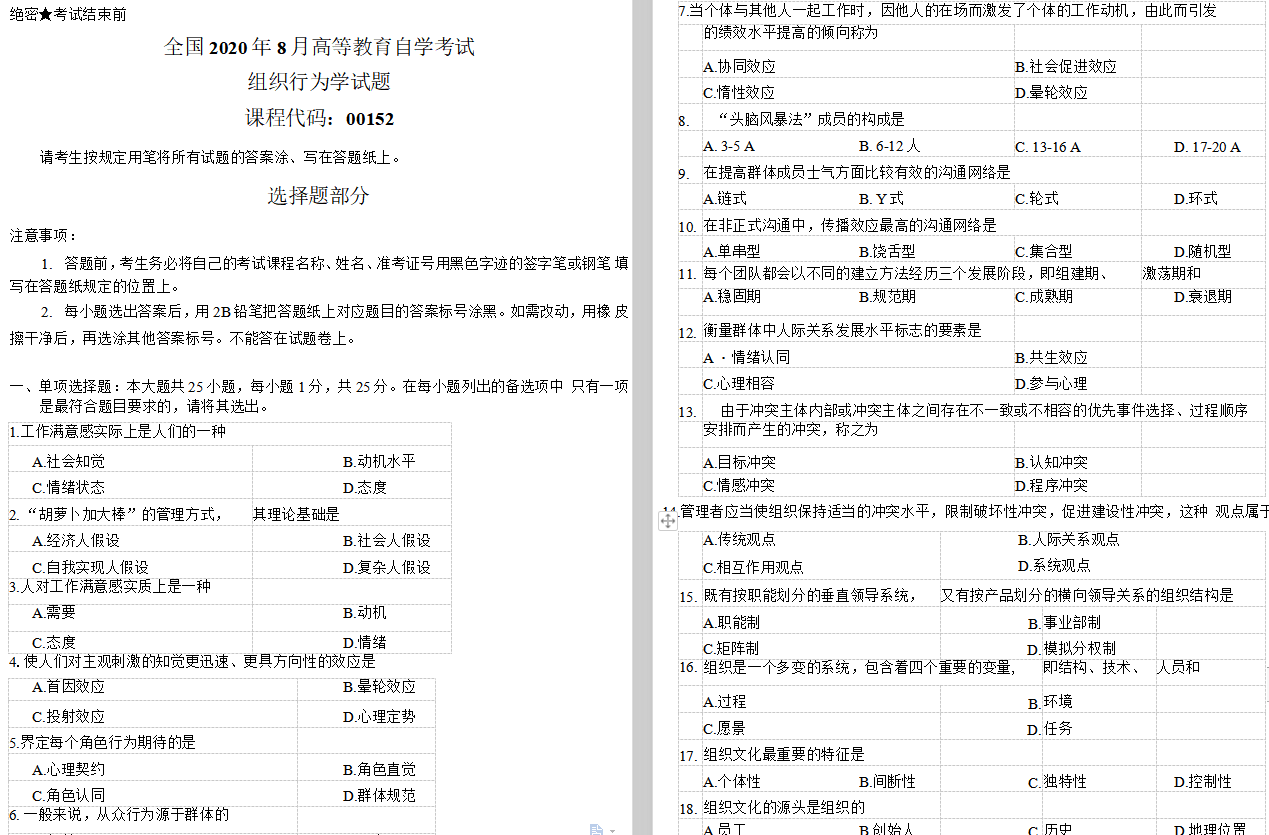The height and width of the screenshot is (835, 1269).
Task: Select option "A.协同效应"
Action: (x=739, y=67)
